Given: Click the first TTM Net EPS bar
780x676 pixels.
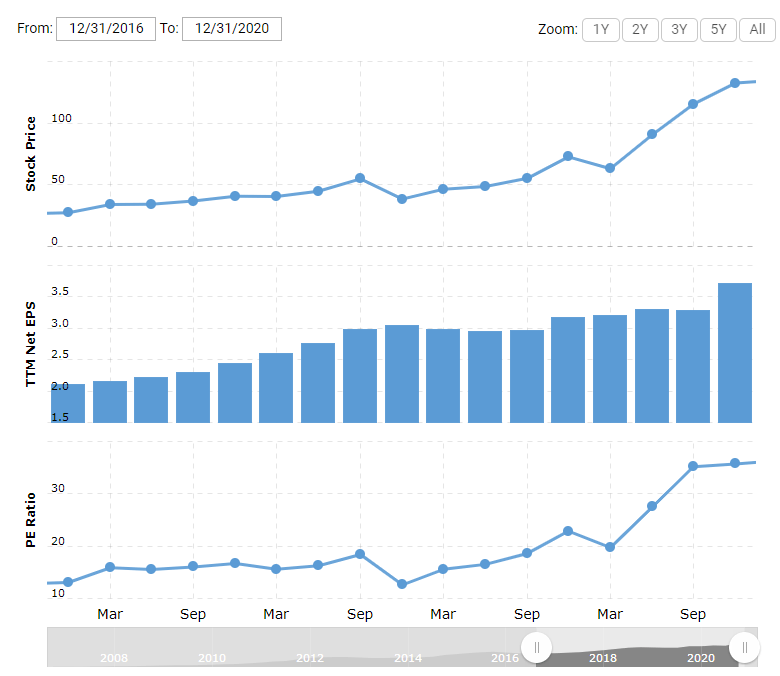Looking at the screenshot, I should pos(68,403).
